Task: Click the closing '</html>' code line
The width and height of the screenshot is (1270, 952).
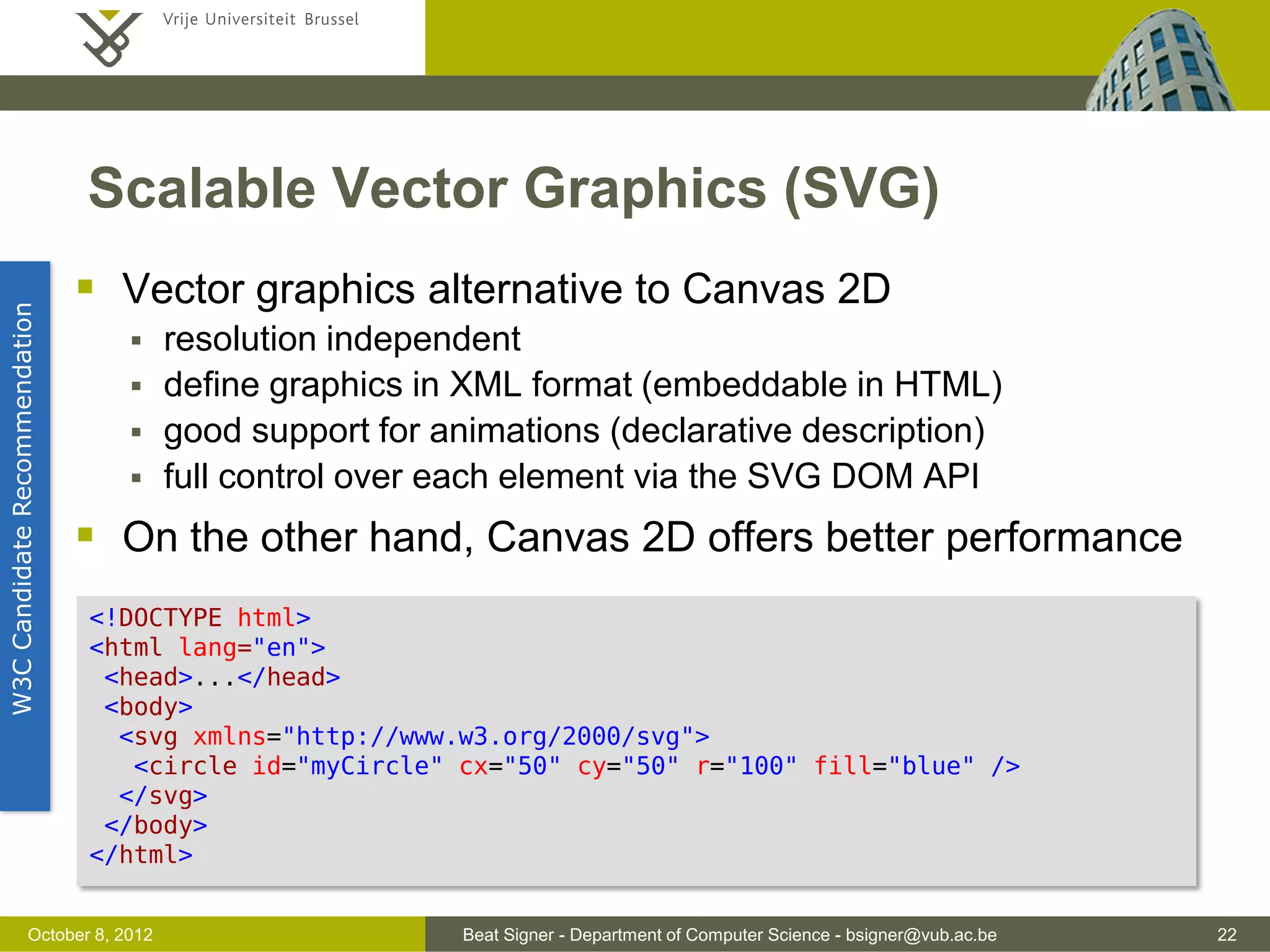Action: (141, 855)
